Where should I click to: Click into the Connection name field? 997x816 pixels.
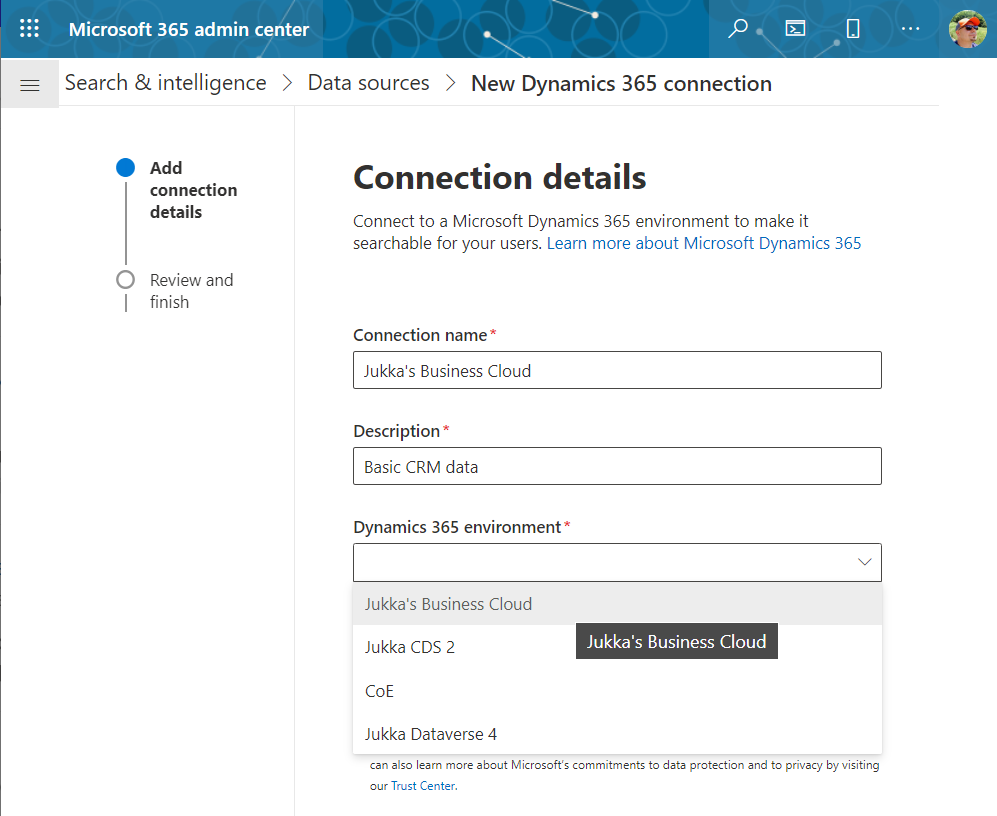[617, 370]
